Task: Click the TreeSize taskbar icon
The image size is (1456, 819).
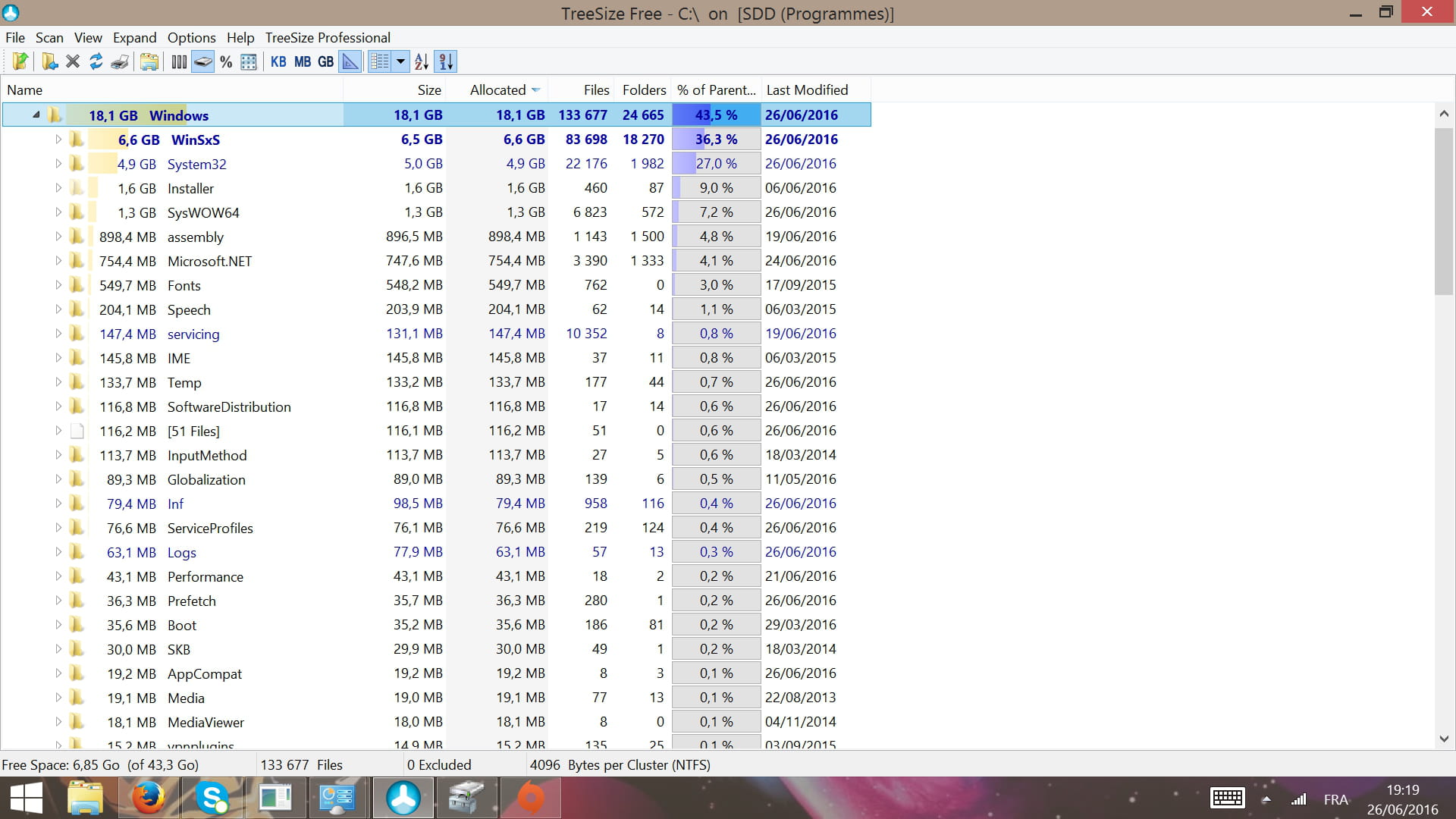Action: pyautogui.click(x=403, y=799)
